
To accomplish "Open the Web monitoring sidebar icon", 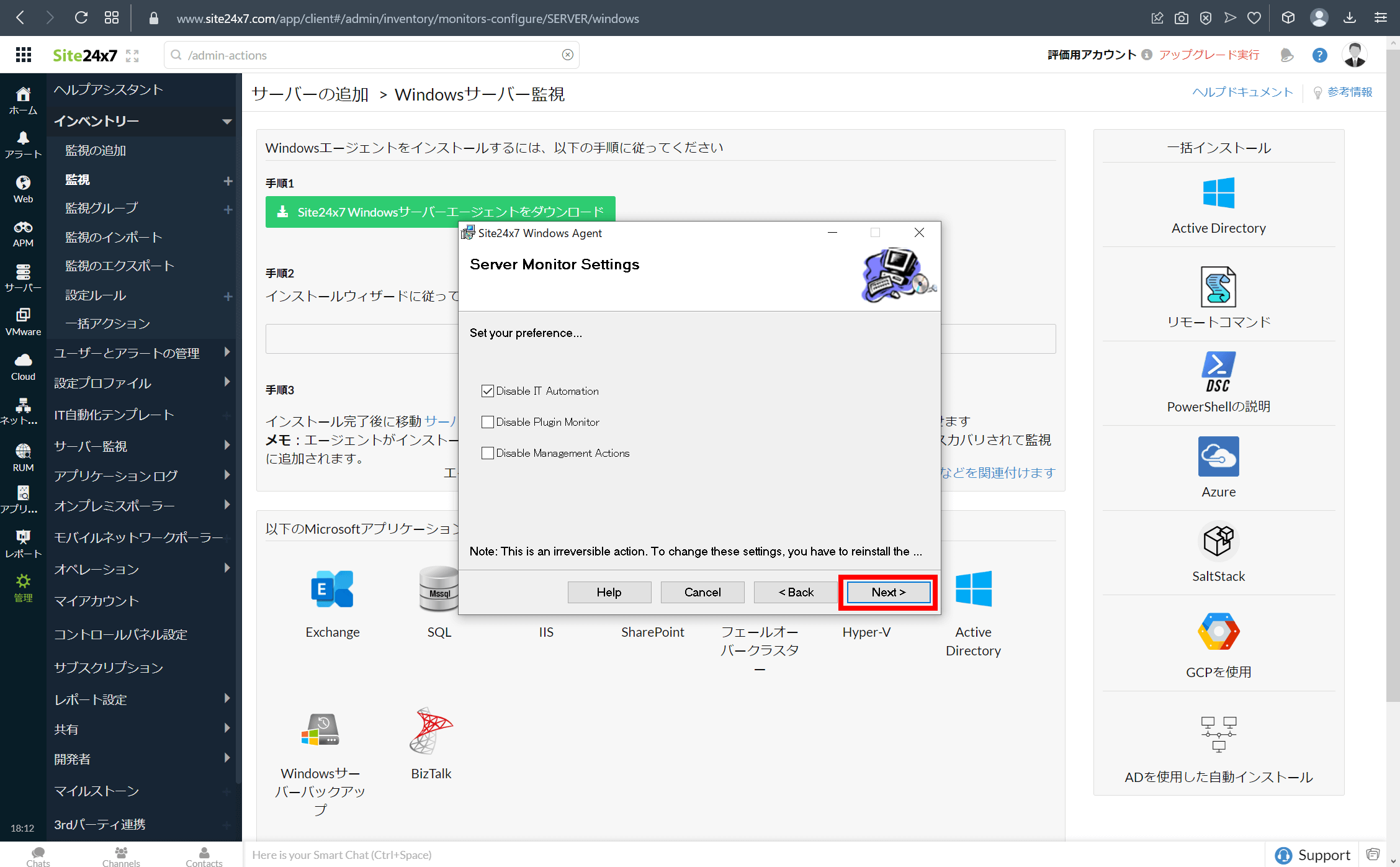I will coord(23,189).
